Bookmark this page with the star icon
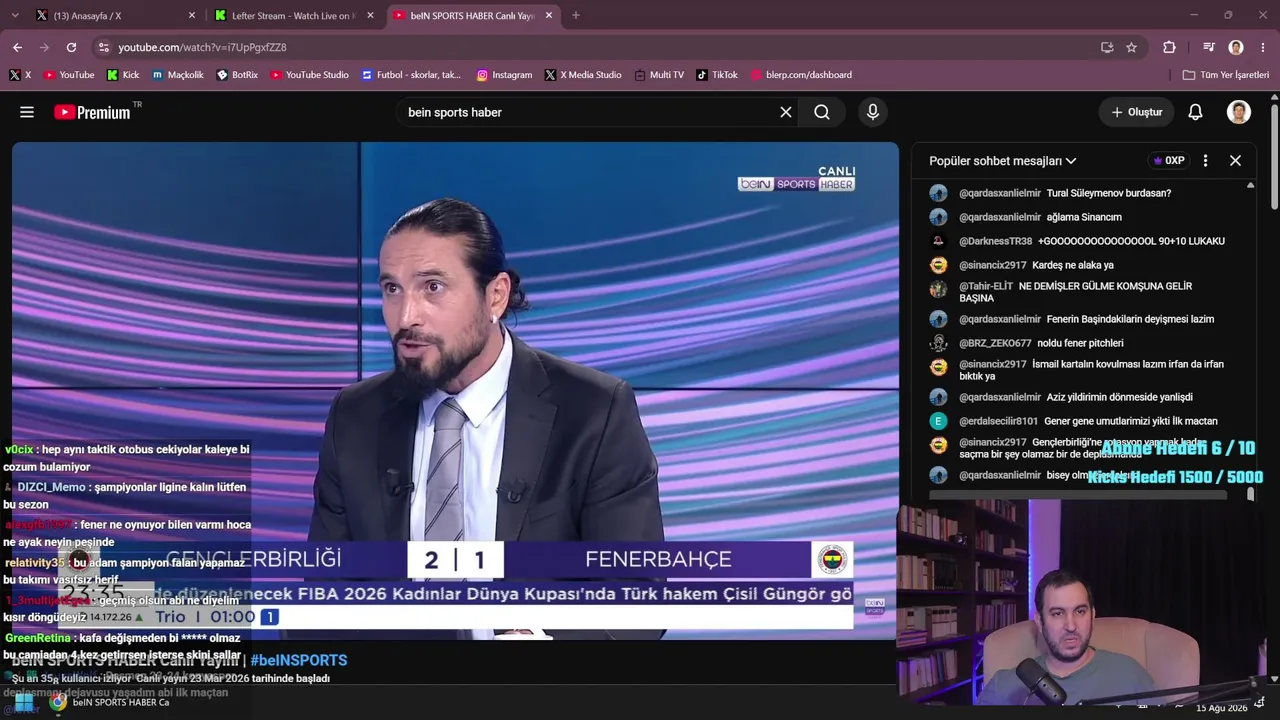 coord(1131,47)
